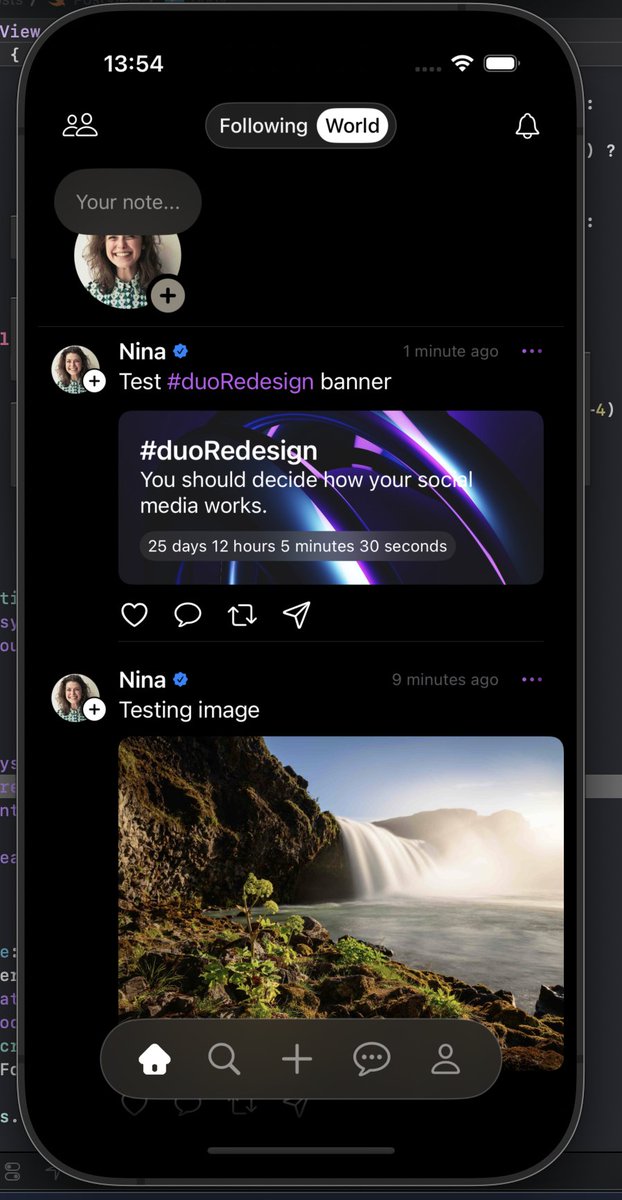The width and height of the screenshot is (622, 1200).
Task: Open Search in the bottom bar
Action: pos(224,1059)
